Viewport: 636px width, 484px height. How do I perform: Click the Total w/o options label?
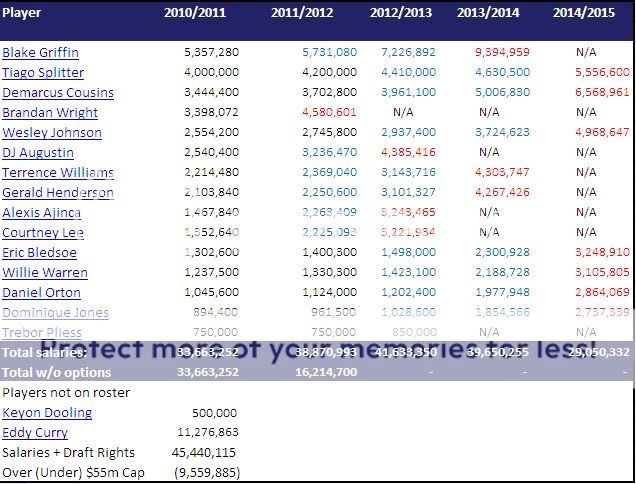56,372
